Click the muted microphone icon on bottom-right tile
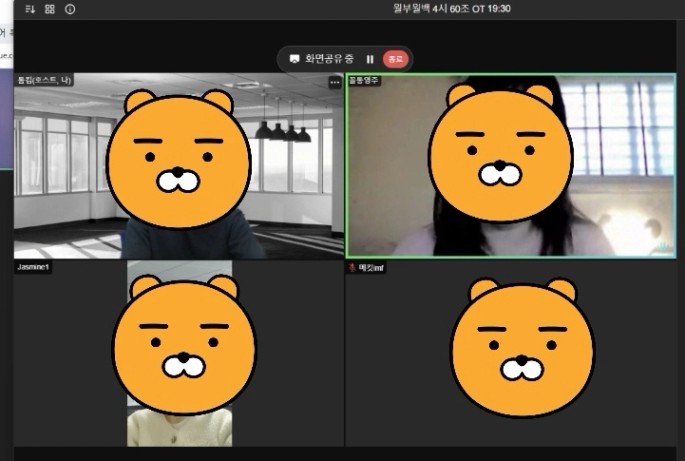The width and height of the screenshot is (685, 461). tap(352, 268)
